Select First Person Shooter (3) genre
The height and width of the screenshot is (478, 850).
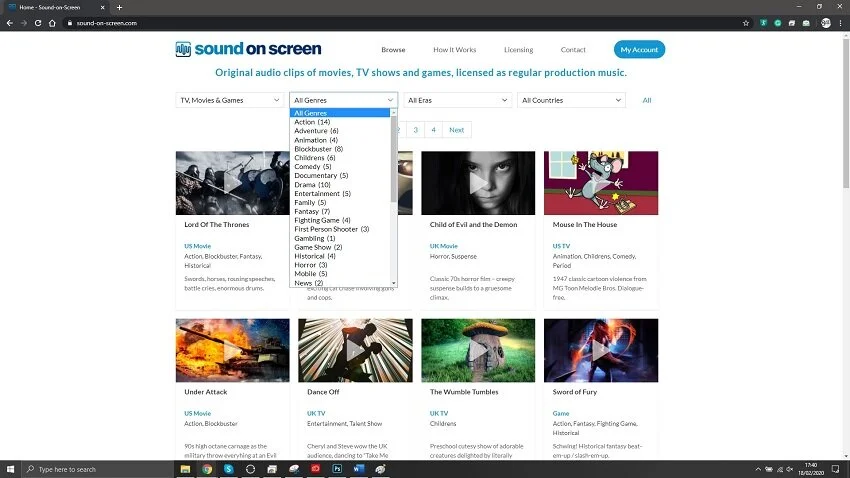340,229
